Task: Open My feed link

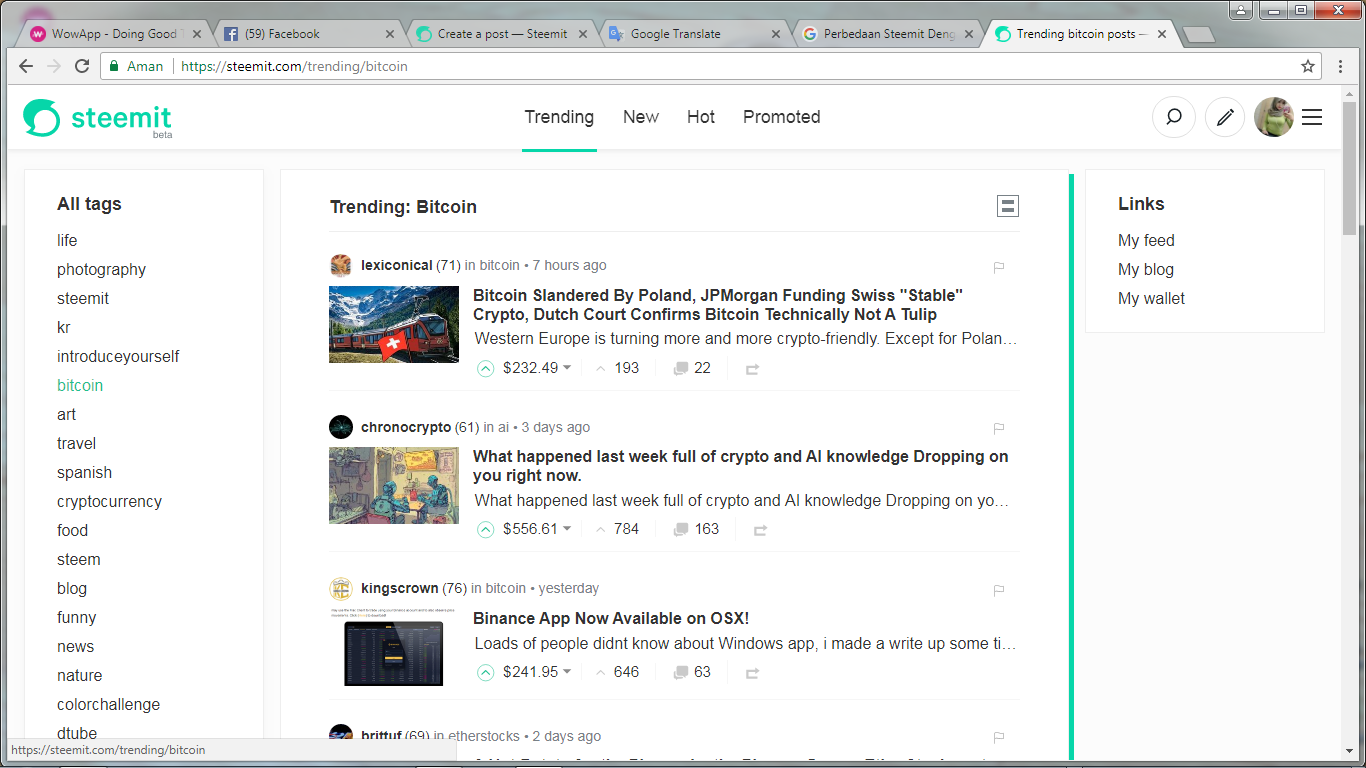Action: (1146, 240)
